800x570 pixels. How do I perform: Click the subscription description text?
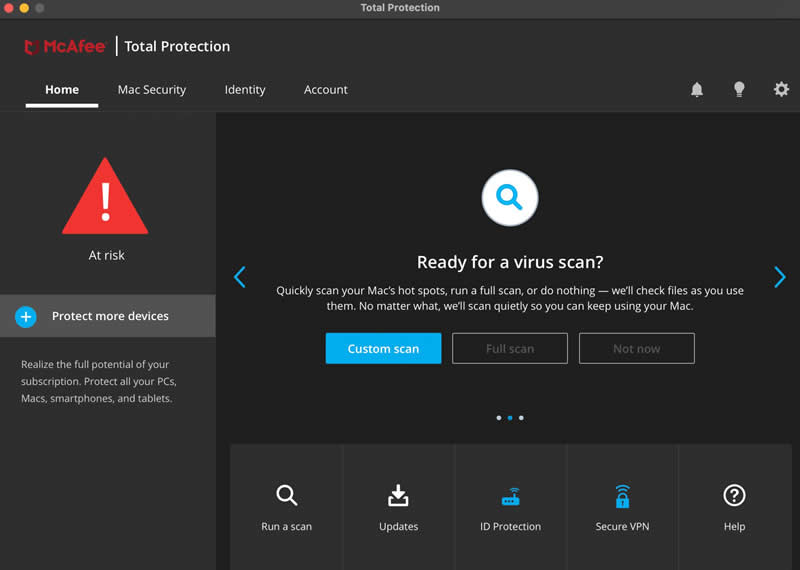(x=98, y=381)
